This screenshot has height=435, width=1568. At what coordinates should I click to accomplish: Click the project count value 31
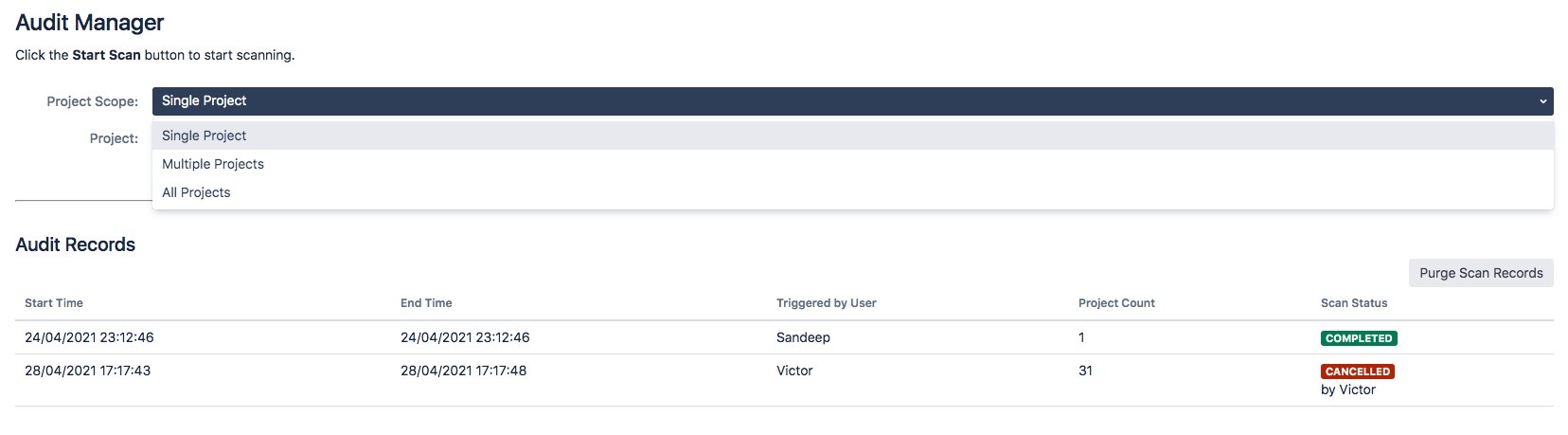coord(1085,371)
